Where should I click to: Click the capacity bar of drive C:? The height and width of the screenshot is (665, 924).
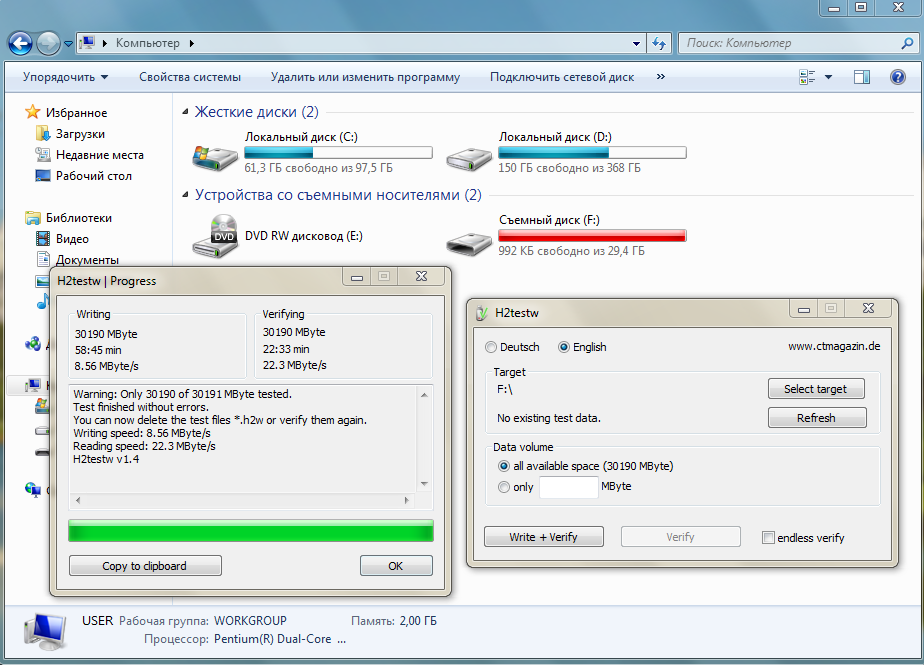[338, 153]
